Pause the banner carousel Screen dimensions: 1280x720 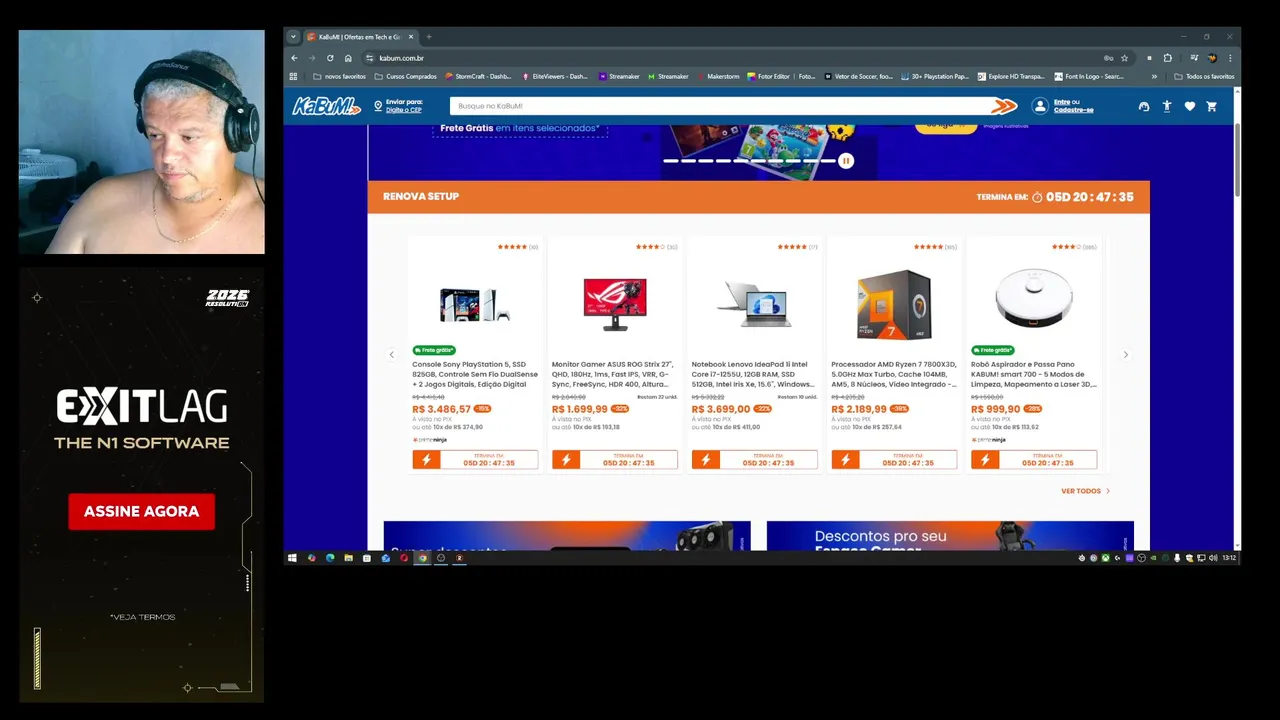(x=846, y=160)
